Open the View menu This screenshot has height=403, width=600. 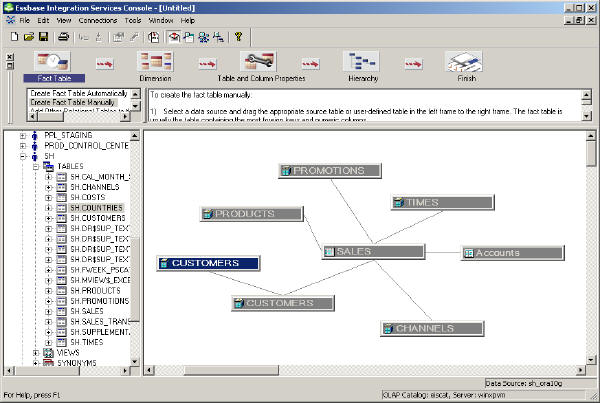tap(64, 20)
